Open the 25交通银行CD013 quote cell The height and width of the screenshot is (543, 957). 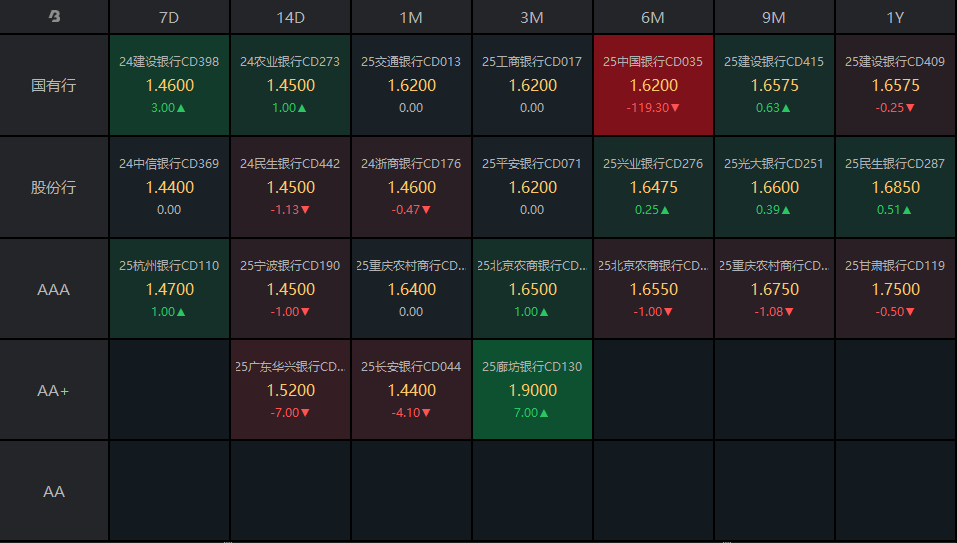coord(411,85)
